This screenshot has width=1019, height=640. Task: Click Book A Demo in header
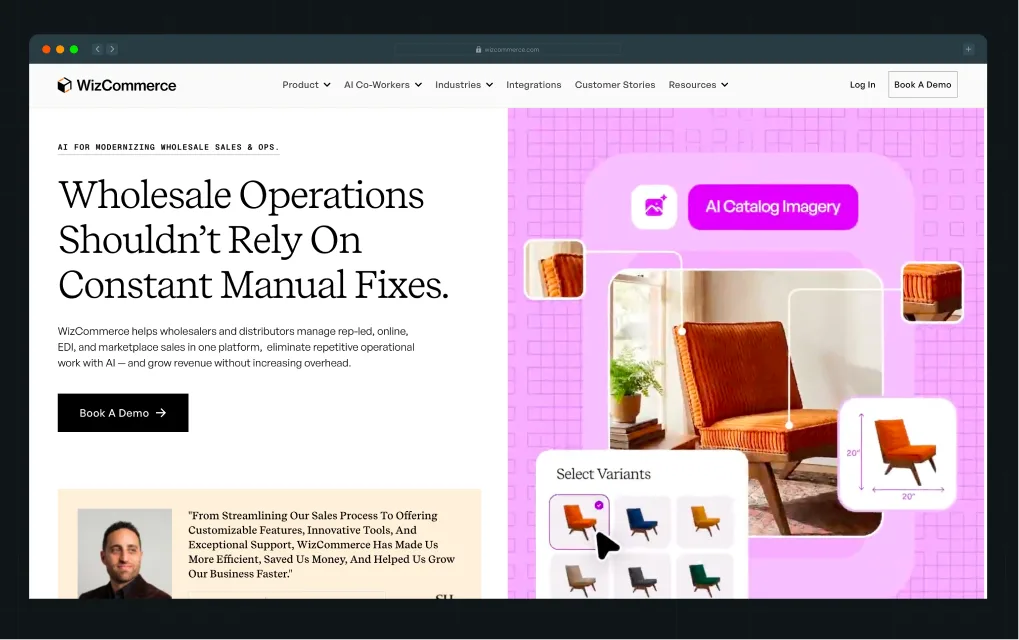(x=922, y=84)
